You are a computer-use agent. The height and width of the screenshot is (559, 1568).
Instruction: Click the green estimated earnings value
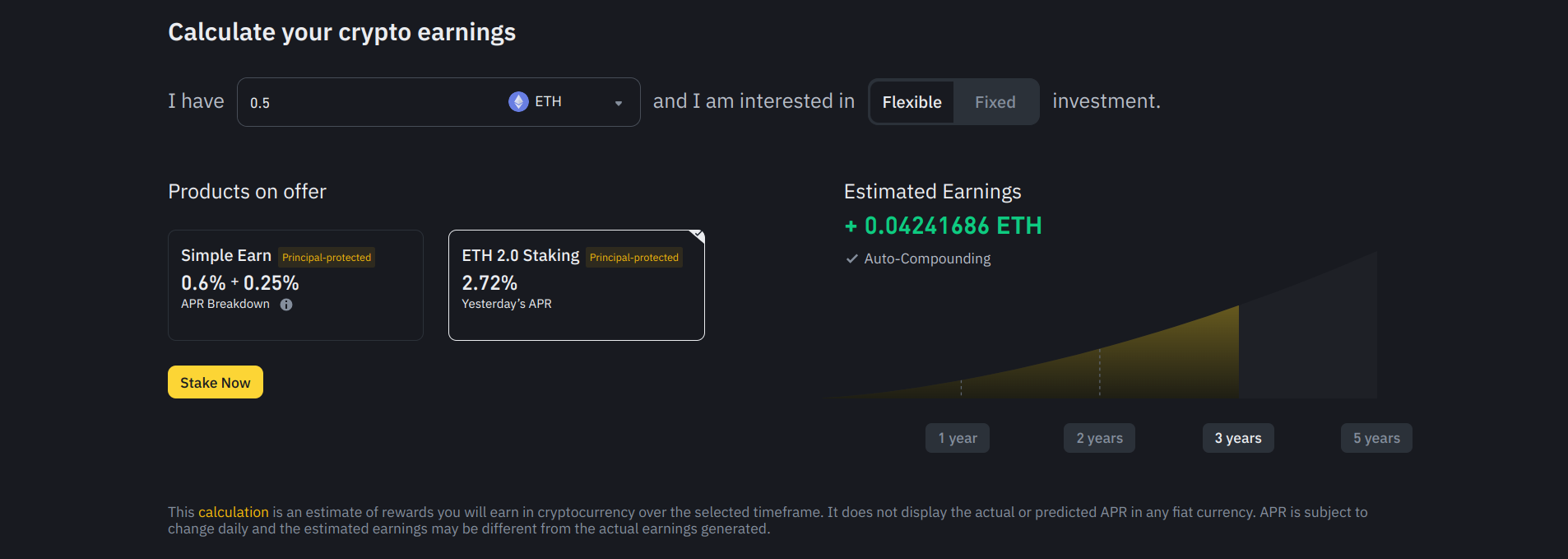coord(942,226)
